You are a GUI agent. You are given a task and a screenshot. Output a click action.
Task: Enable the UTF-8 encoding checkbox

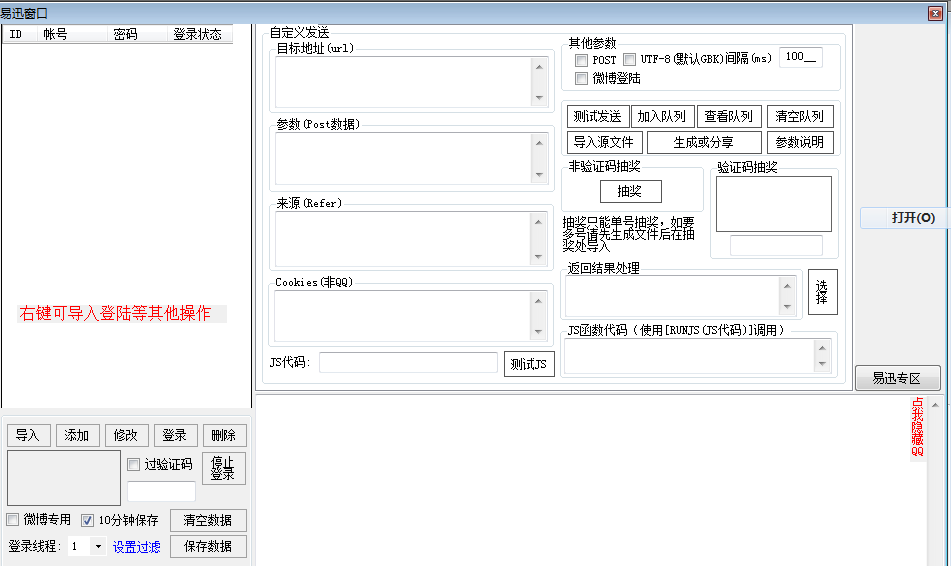click(x=629, y=60)
